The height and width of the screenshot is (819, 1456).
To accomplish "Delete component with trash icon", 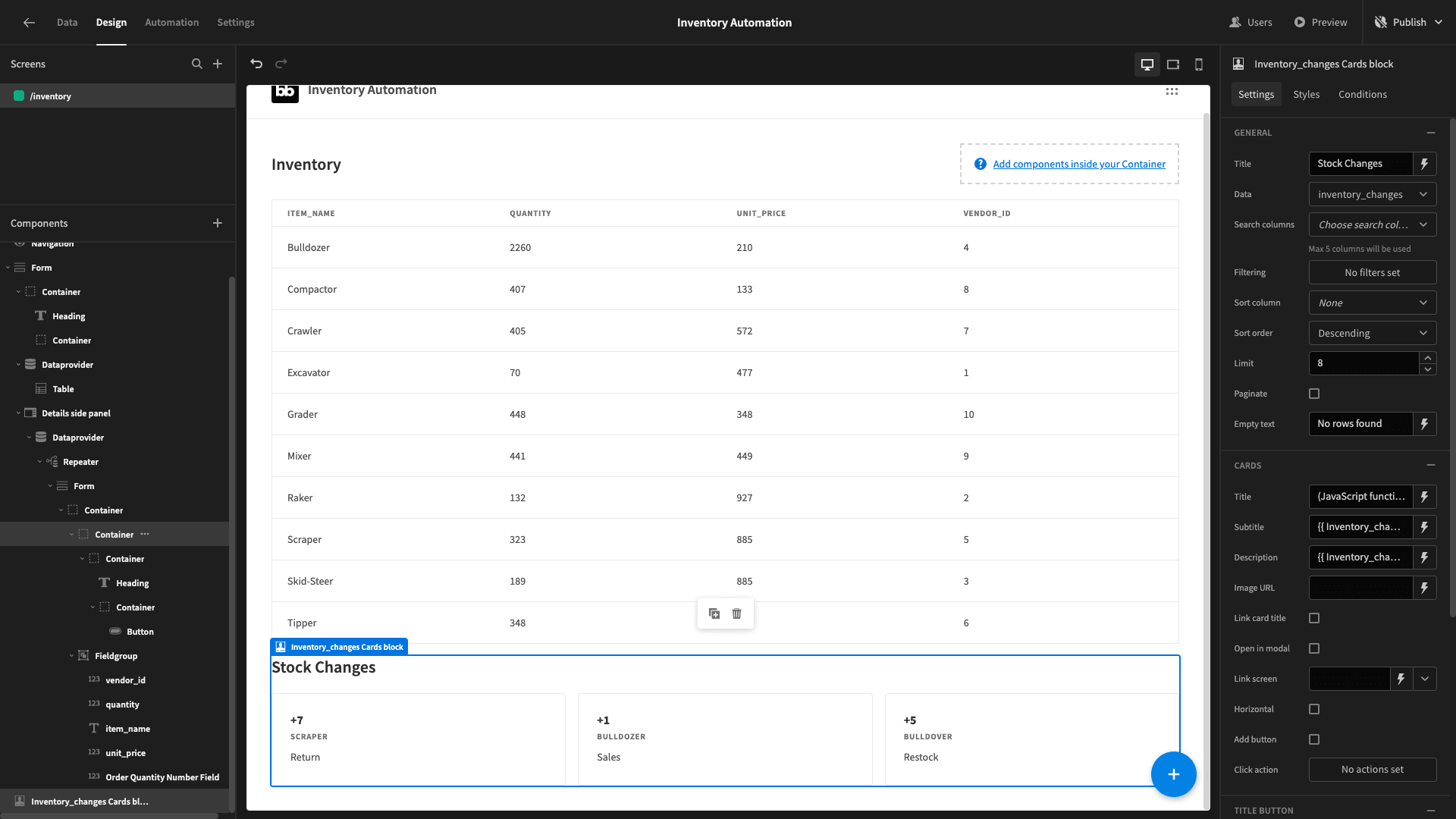I will pyautogui.click(x=736, y=613).
